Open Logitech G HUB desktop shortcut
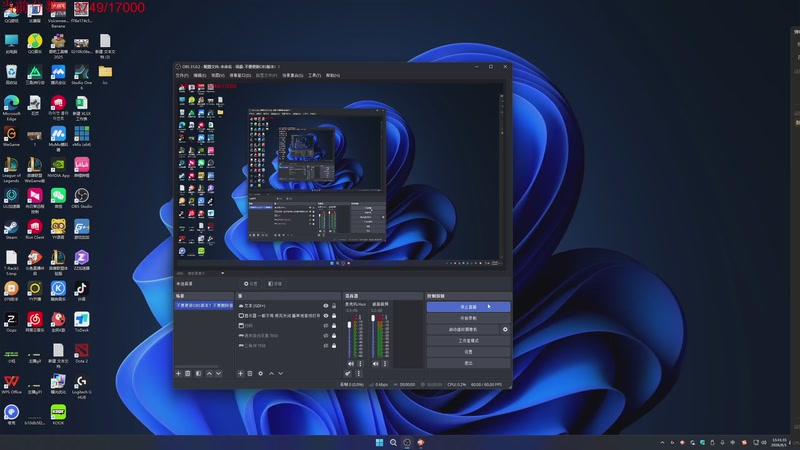 [x=82, y=387]
